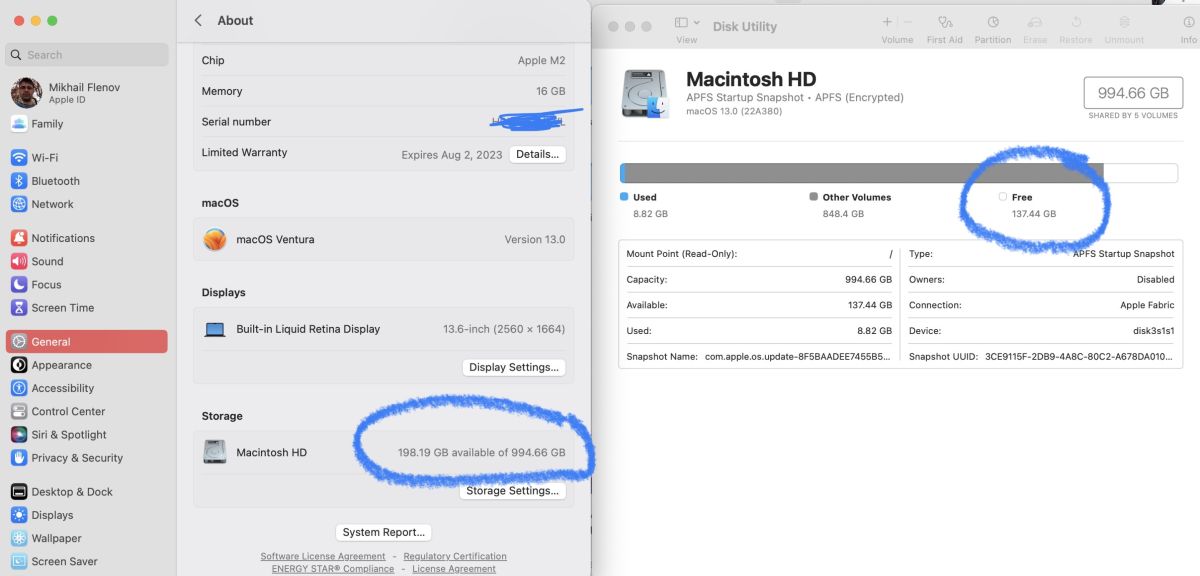Viewport: 1200px width, 576px height.
Task: Click "13.6-inch (2560 × 1664)" display text
Action: coord(504,329)
